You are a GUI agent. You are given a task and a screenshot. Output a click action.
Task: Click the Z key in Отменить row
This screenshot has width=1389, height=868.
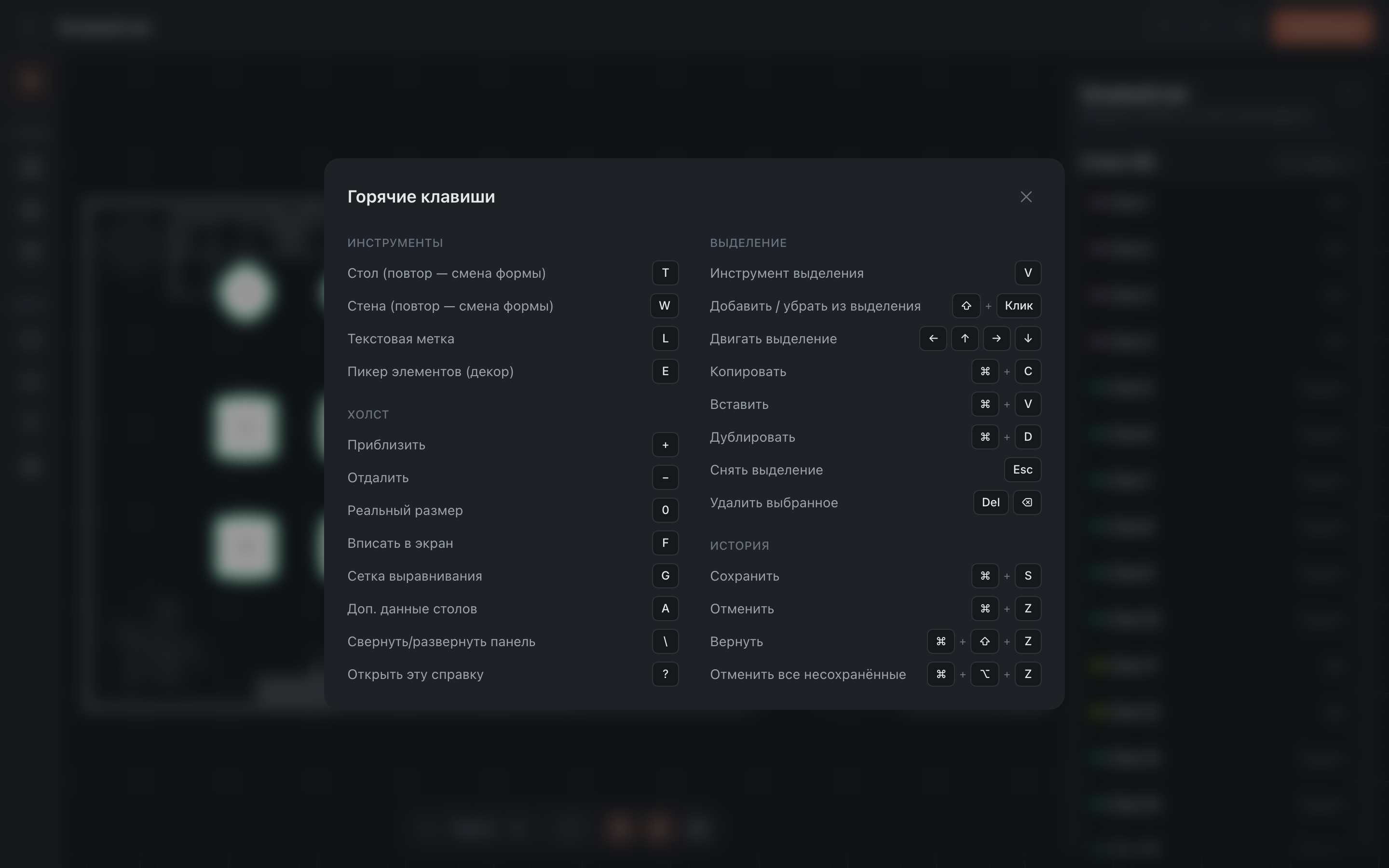point(1028,609)
